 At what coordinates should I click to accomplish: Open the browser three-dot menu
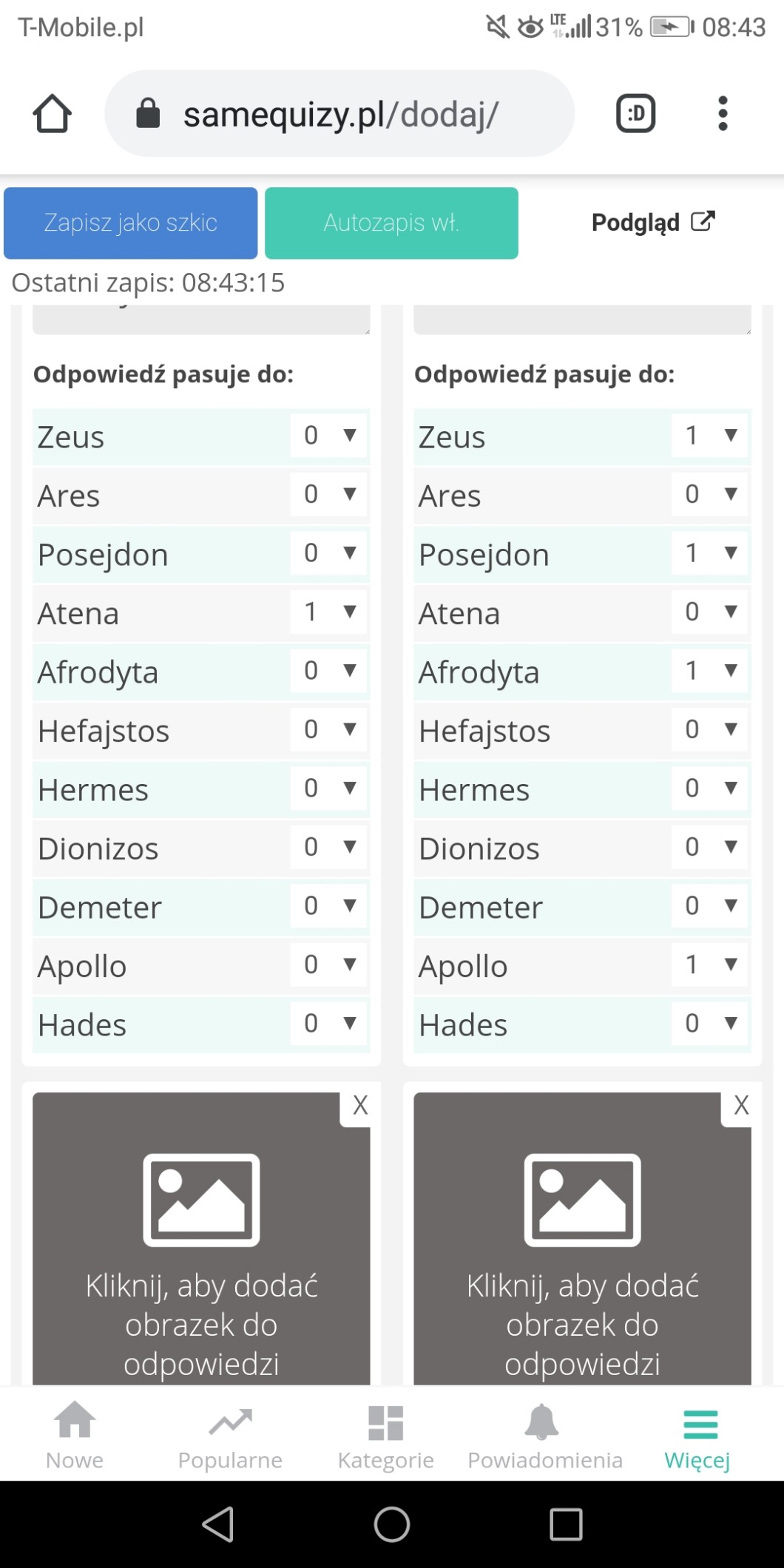(723, 114)
